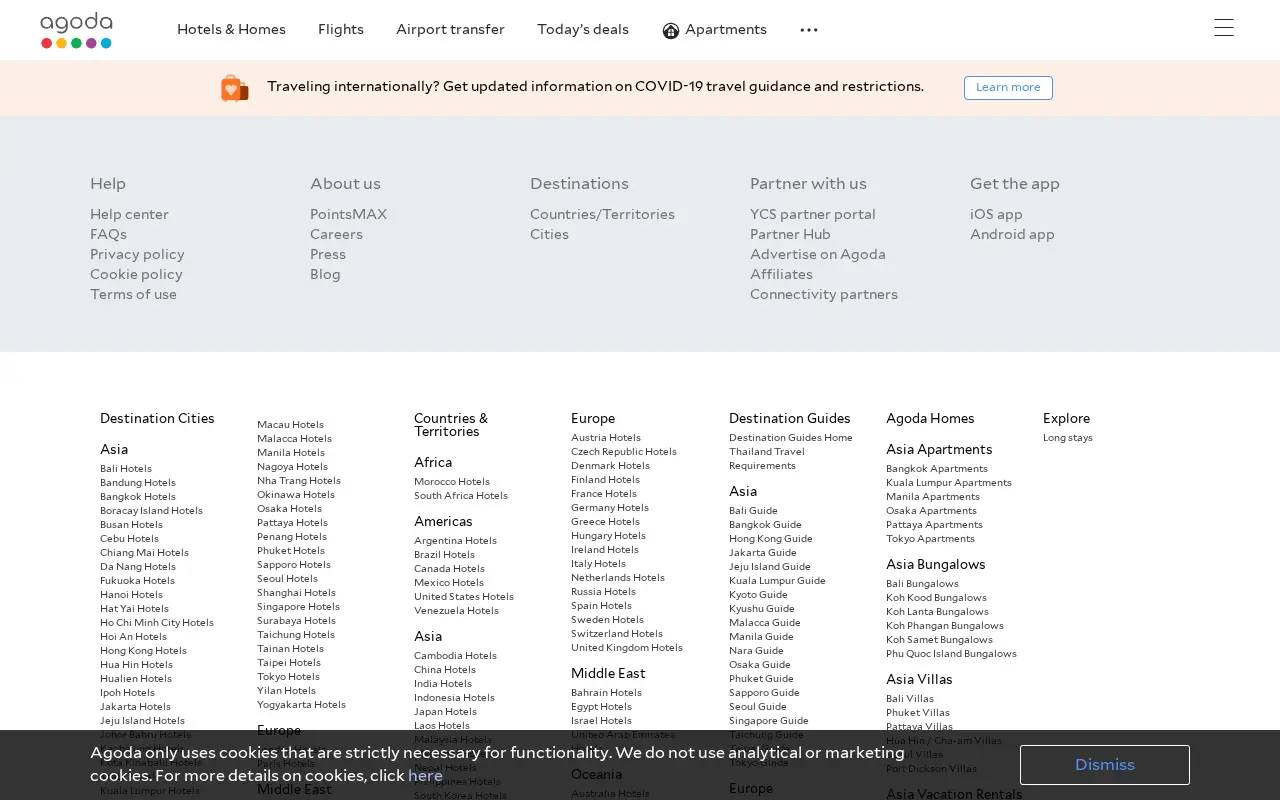
Task: Open United States Hotels
Action: pyautogui.click(x=464, y=596)
